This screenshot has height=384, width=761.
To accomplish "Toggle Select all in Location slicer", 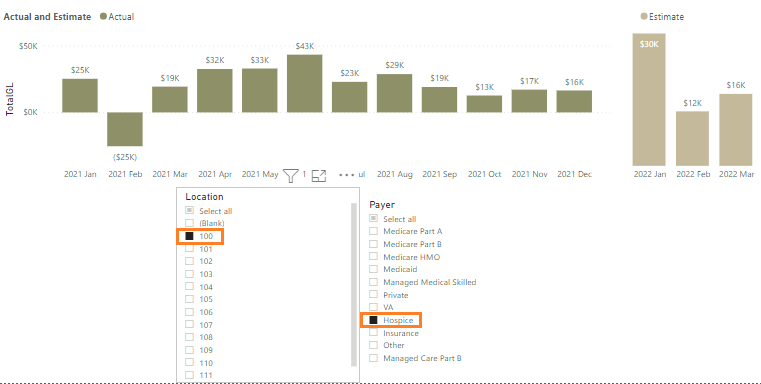I will pos(189,211).
